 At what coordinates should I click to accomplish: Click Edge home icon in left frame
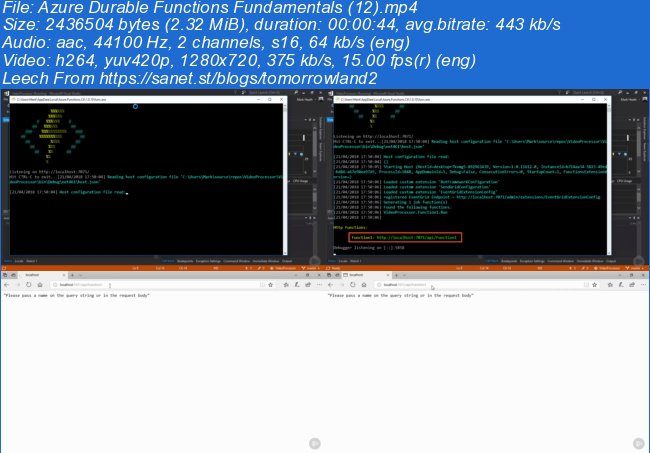(x=40, y=285)
